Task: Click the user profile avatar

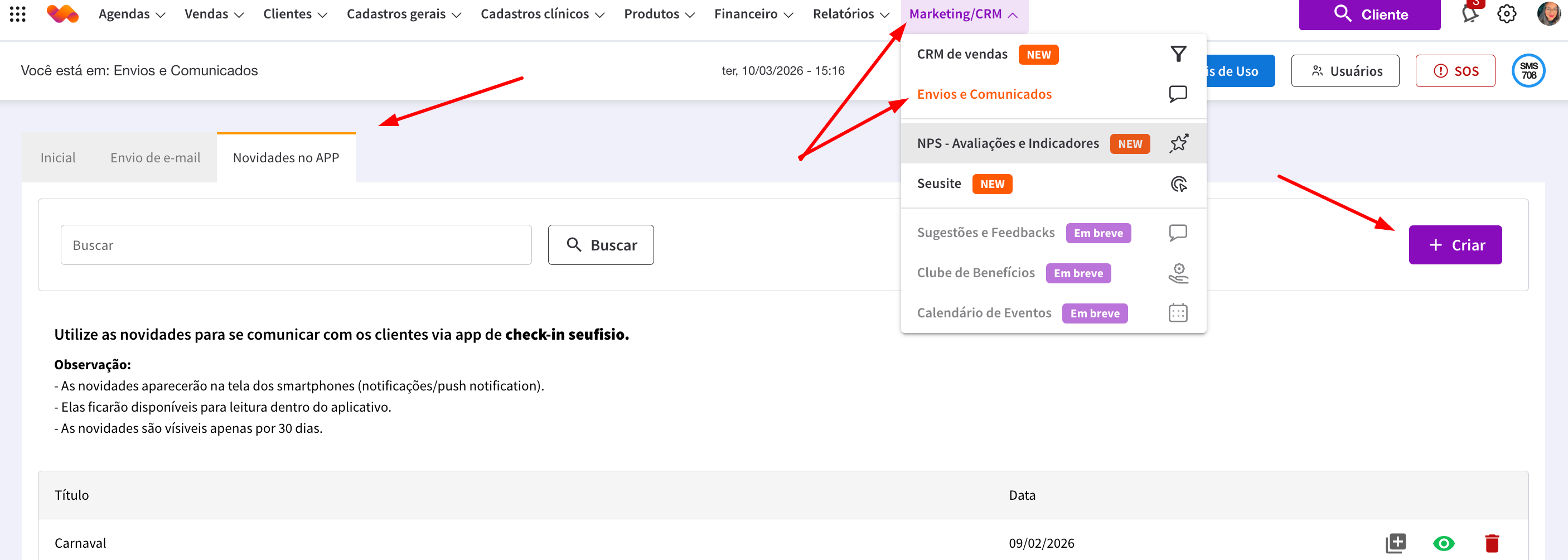Action: [1548, 13]
